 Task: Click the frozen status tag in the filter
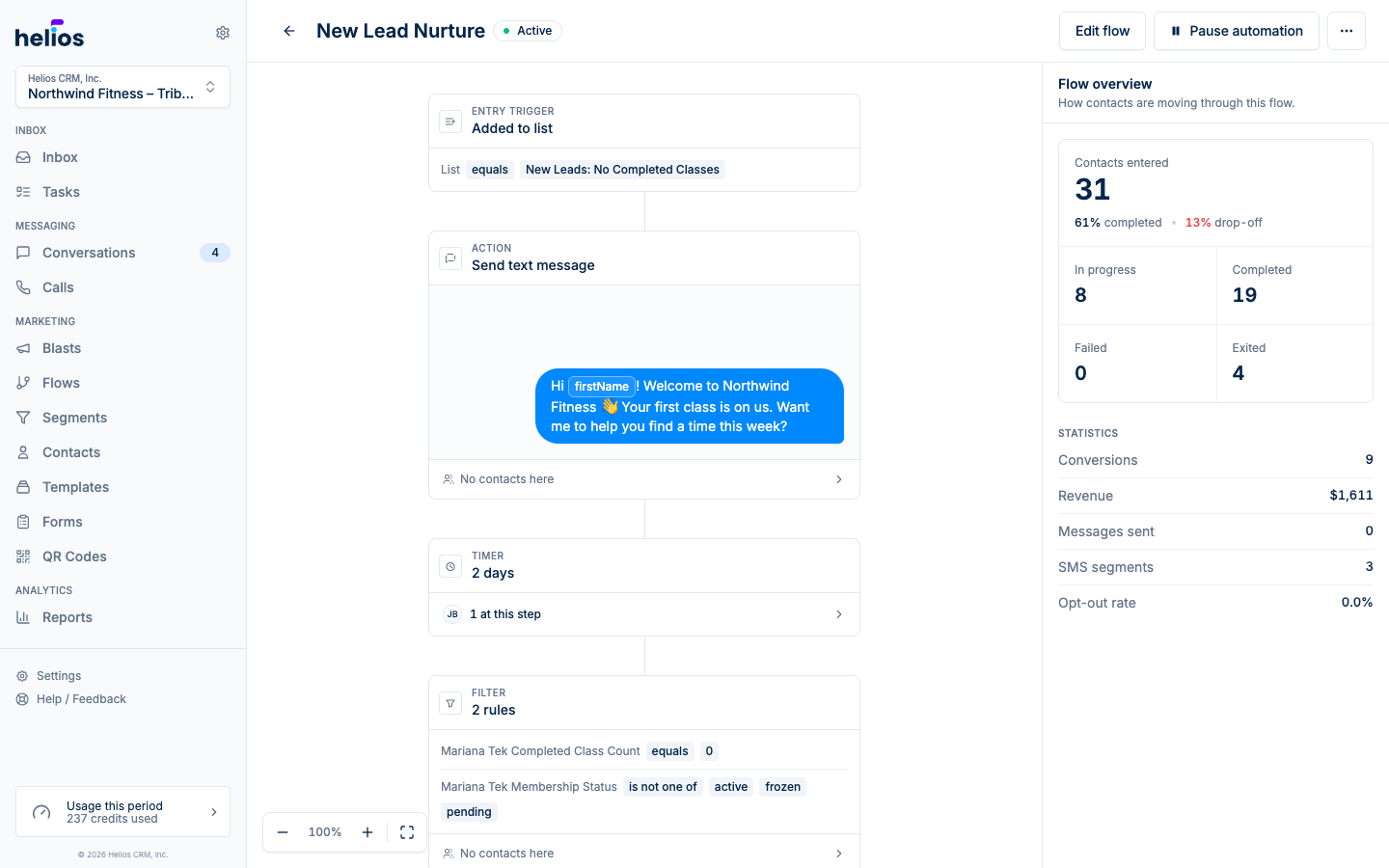(x=783, y=787)
